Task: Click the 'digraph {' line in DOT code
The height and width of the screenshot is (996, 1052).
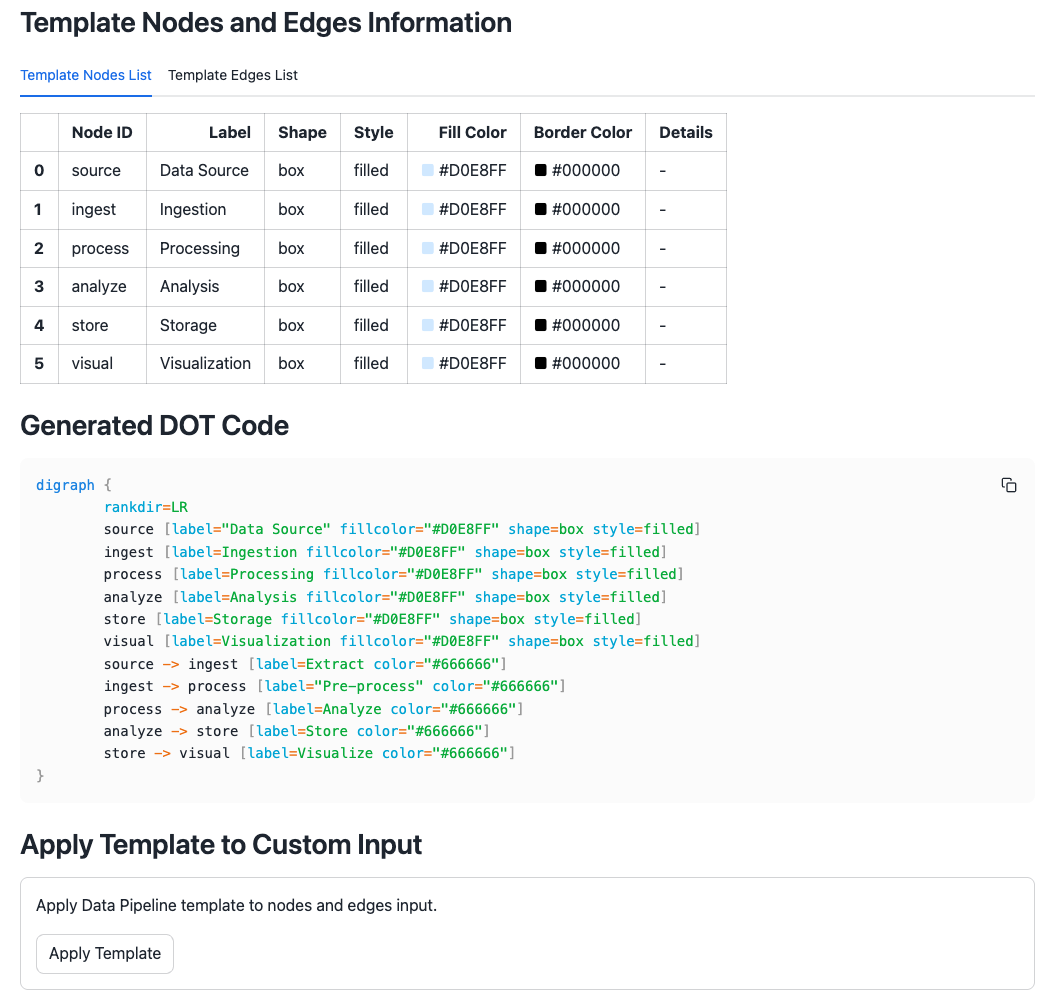Action: pos(74,485)
